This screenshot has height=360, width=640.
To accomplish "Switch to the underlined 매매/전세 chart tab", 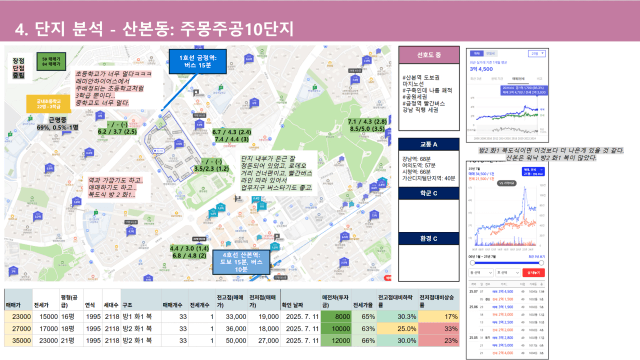I will coord(518,78).
